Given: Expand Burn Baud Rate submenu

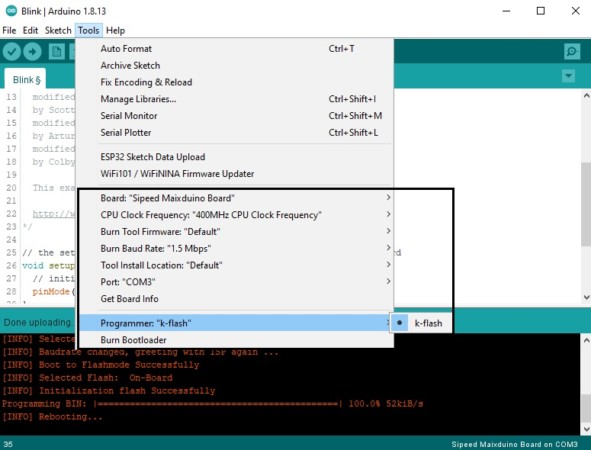Looking at the screenshot, I should click(x=388, y=248).
